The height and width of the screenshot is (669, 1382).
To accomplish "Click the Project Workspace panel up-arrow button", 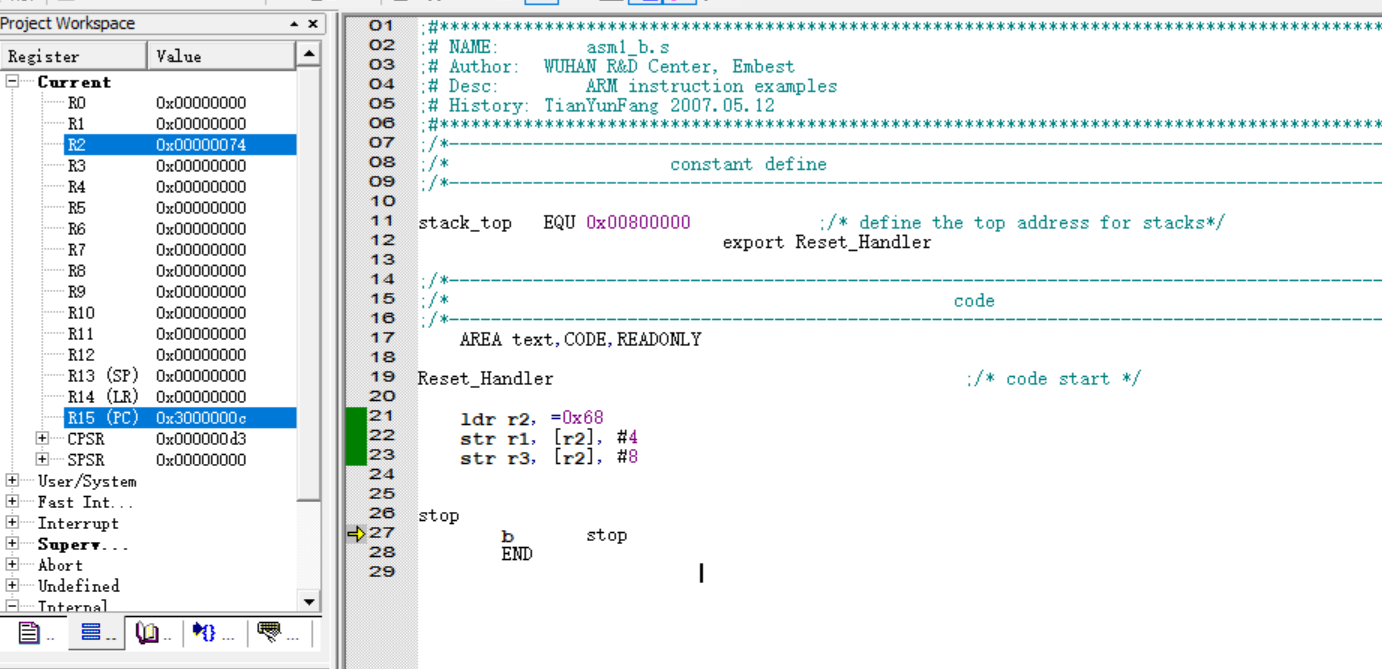I will coord(294,24).
